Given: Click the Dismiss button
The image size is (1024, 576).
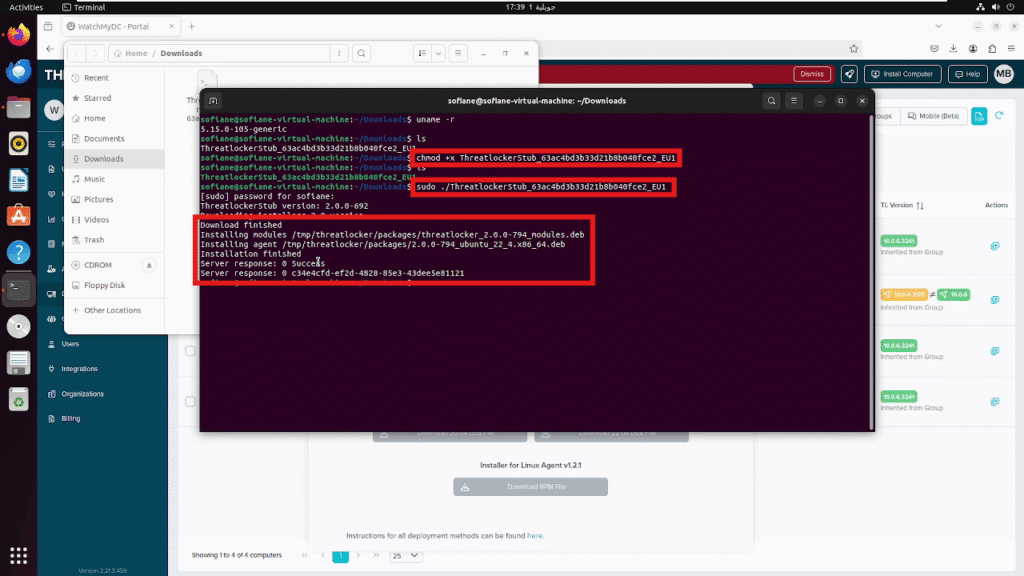Looking at the screenshot, I should click(812, 74).
